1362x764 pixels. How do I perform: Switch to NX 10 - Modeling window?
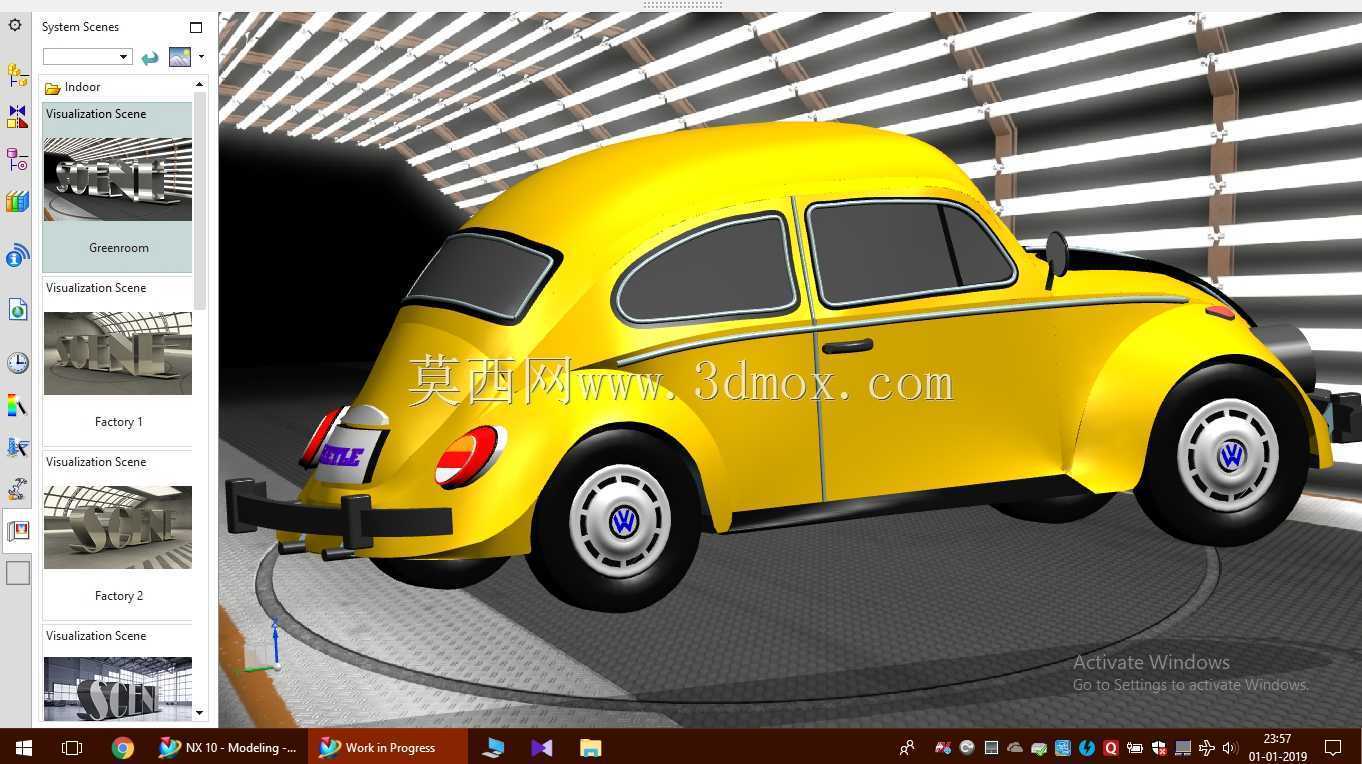pyautogui.click(x=228, y=747)
